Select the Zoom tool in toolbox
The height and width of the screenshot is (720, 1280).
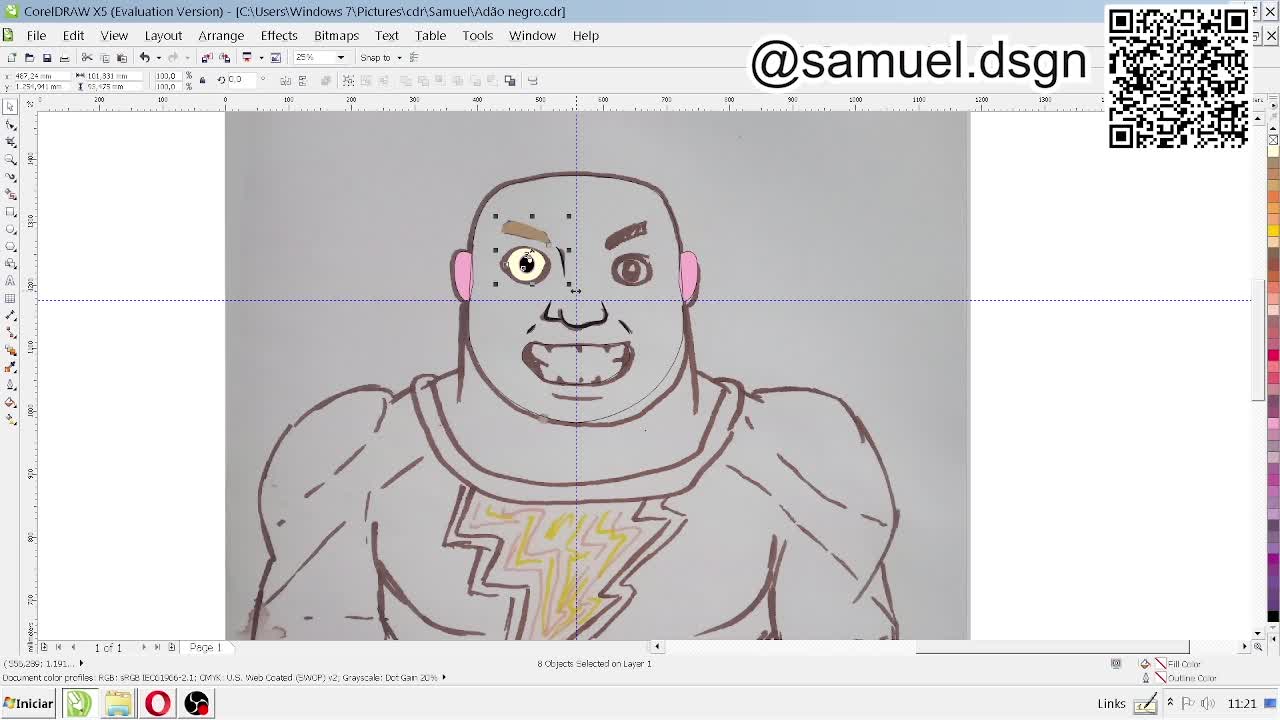click(x=11, y=159)
